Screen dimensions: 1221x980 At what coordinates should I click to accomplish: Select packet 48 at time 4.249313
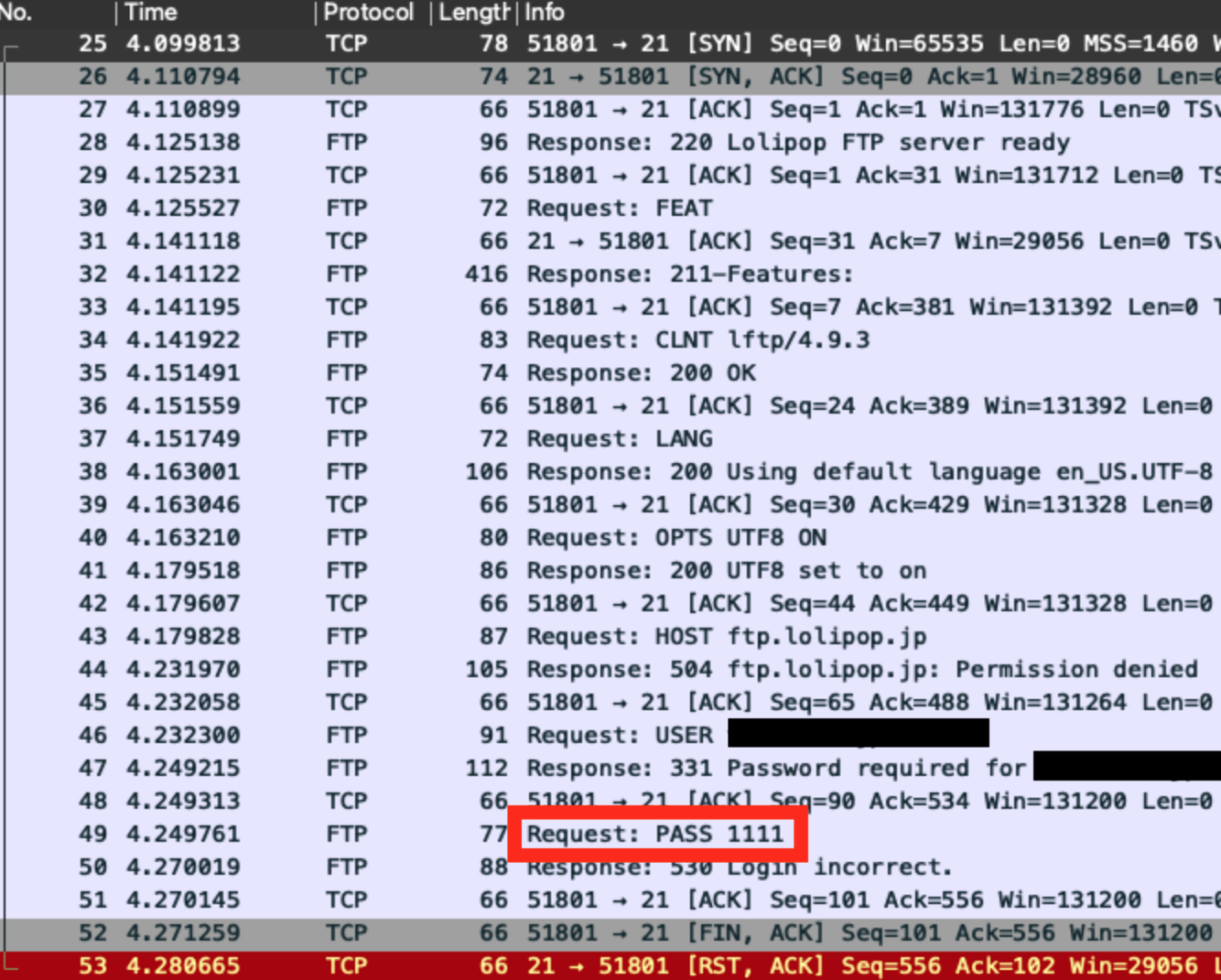coord(610,802)
